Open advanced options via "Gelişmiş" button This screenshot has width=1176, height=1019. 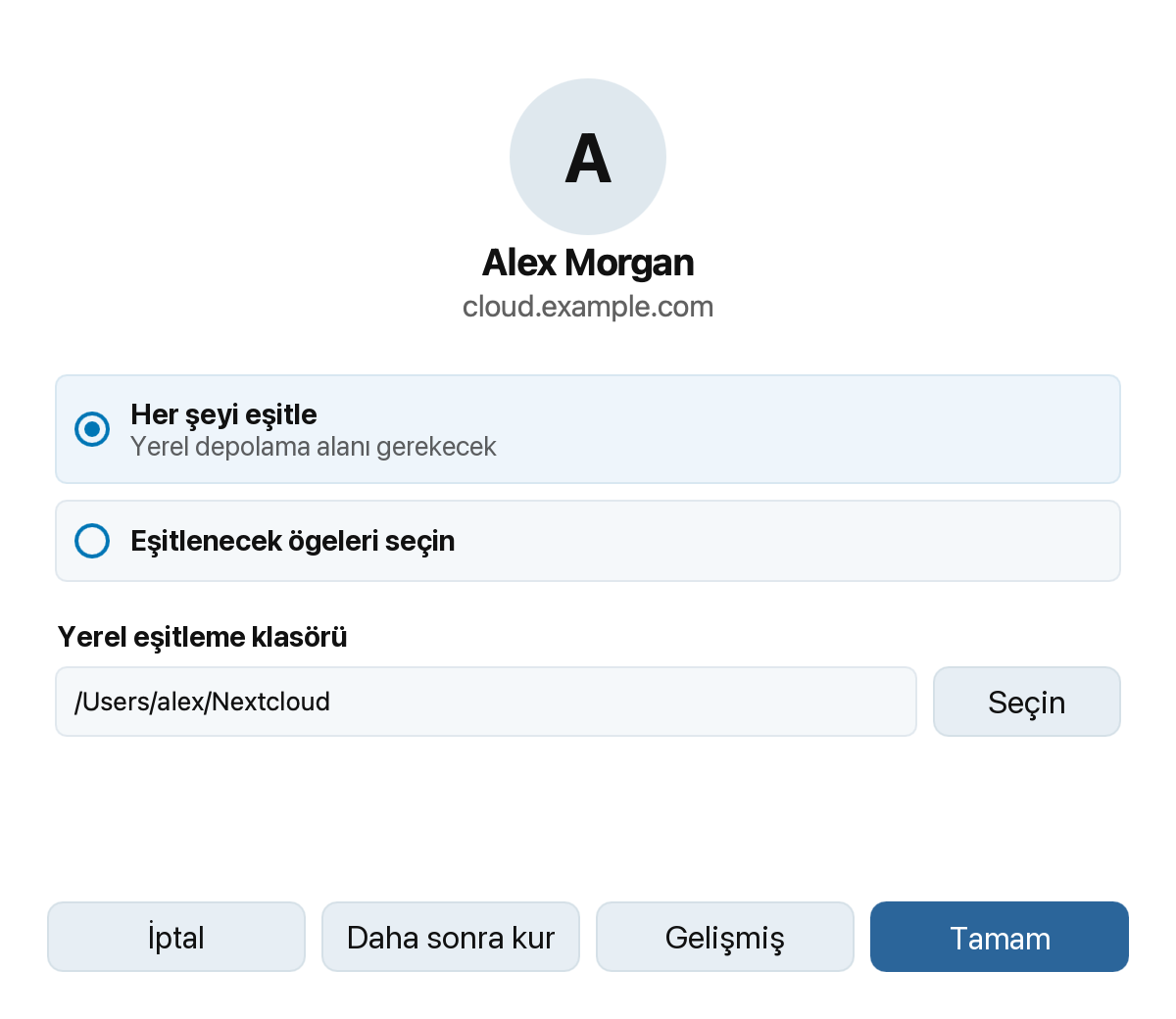[725, 937]
